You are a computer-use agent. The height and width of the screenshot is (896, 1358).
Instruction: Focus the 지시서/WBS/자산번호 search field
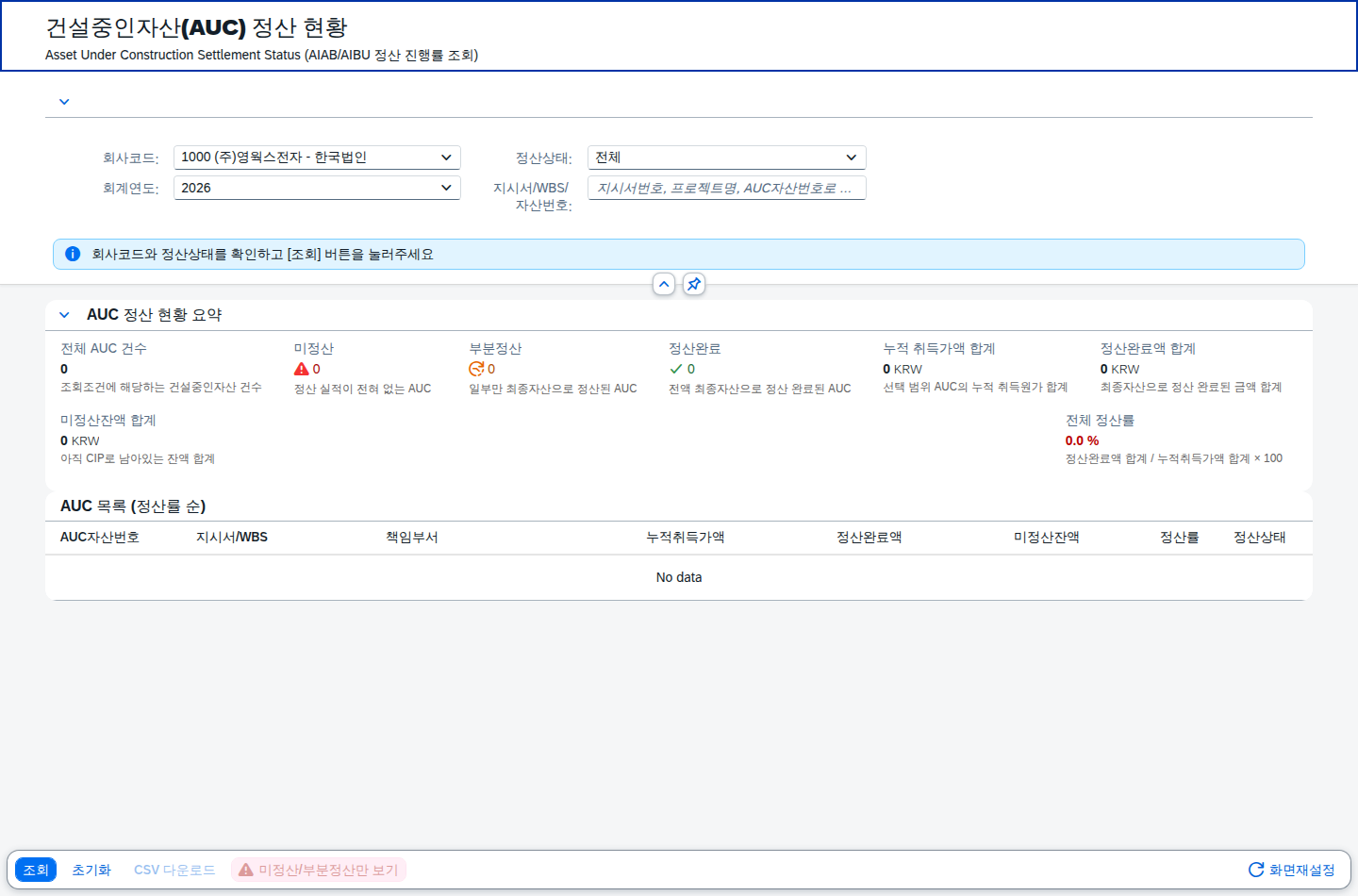[726, 188]
